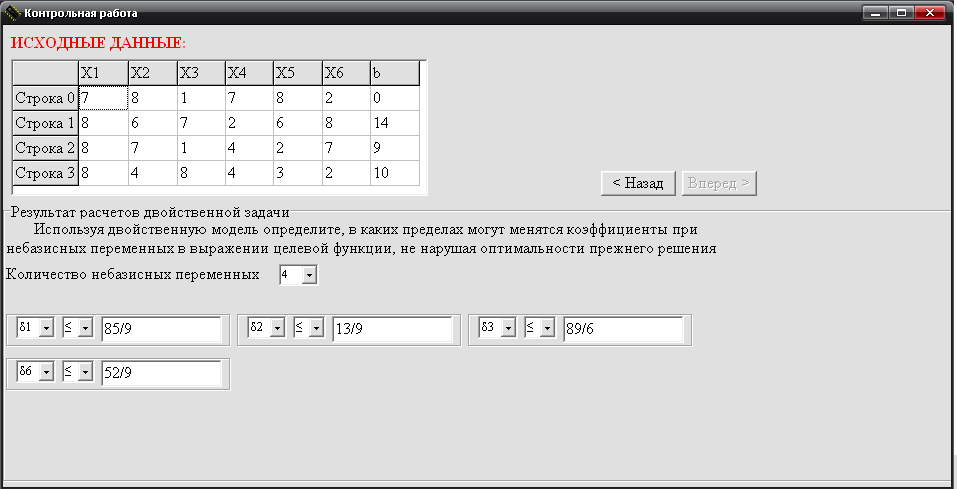Open the non-basic variables count dropdown

pos(309,275)
